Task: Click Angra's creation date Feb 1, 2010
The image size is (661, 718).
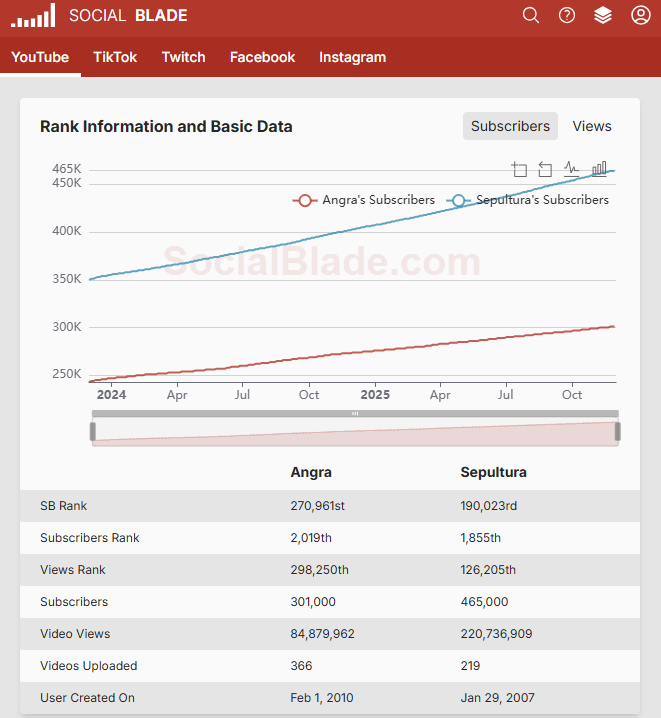Action: [322, 698]
